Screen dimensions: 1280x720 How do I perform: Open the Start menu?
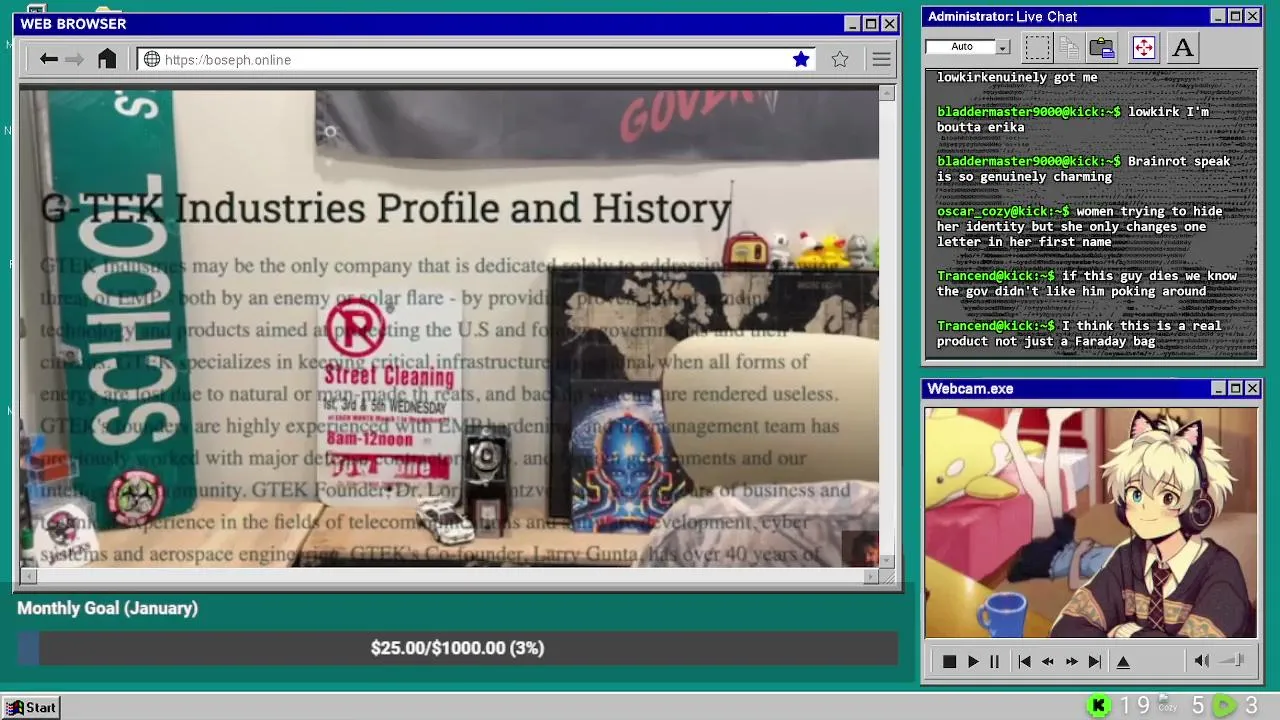click(x=32, y=707)
